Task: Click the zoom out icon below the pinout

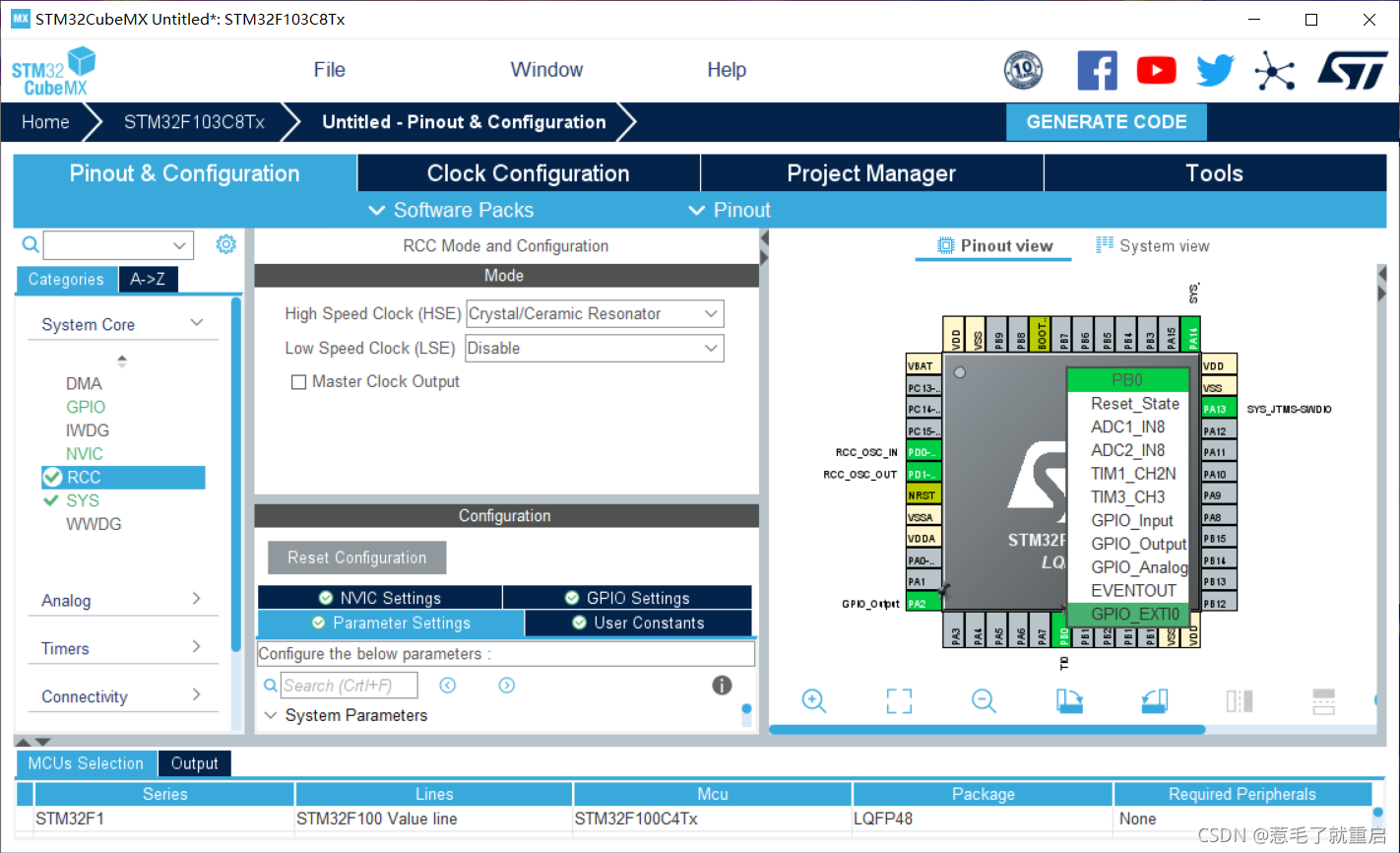Action: 984,700
